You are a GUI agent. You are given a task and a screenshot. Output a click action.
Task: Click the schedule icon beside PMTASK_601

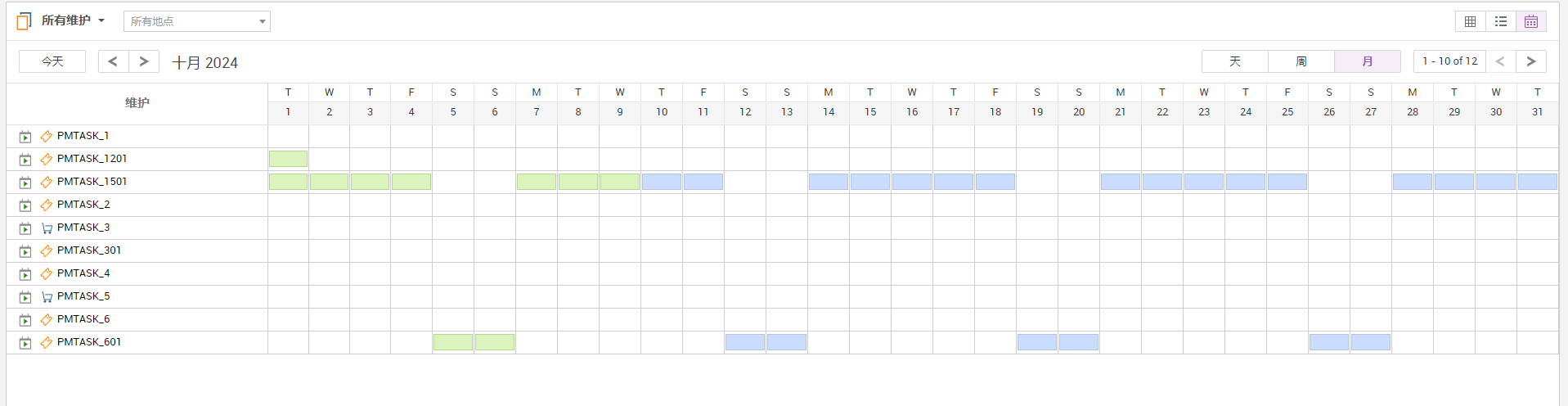point(25,343)
